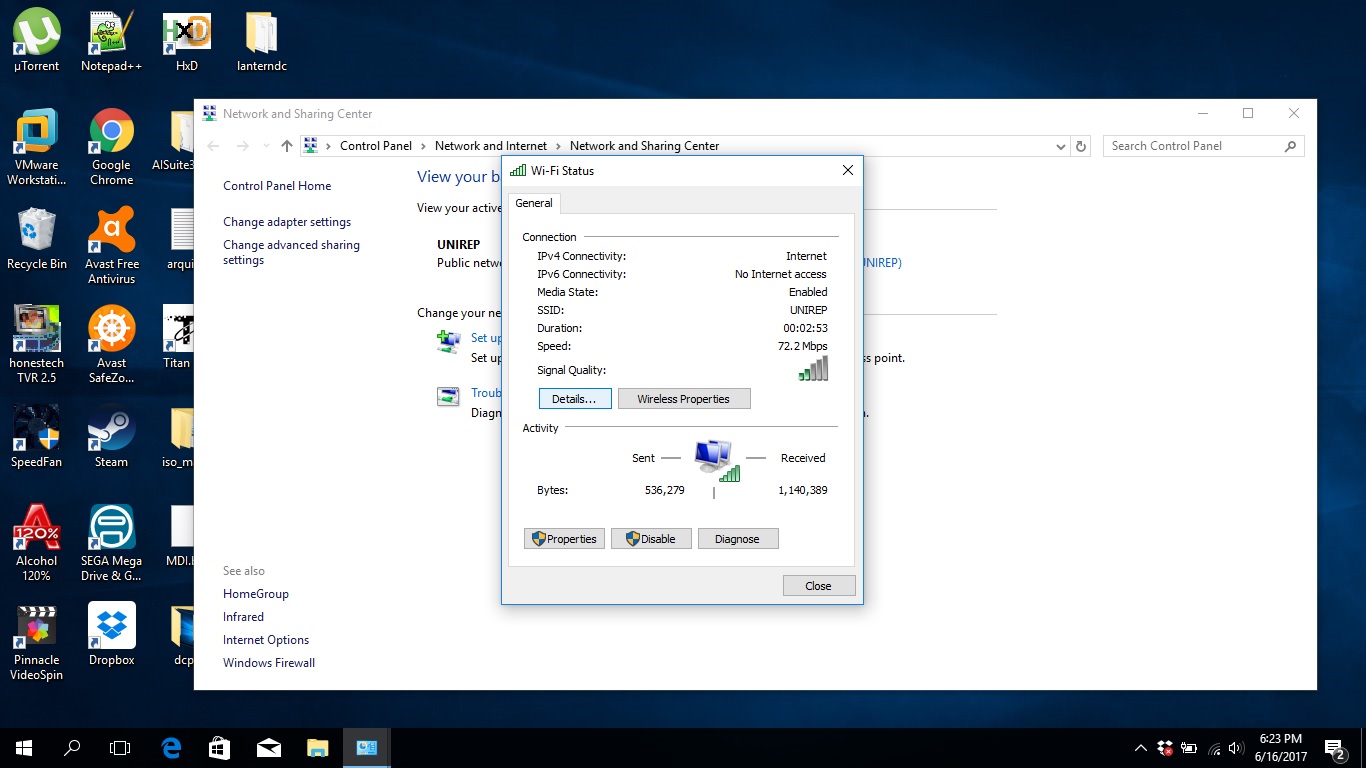Open the Notepad++ desktop shortcut
Screen dimensions: 1366x768
tap(111, 42)
